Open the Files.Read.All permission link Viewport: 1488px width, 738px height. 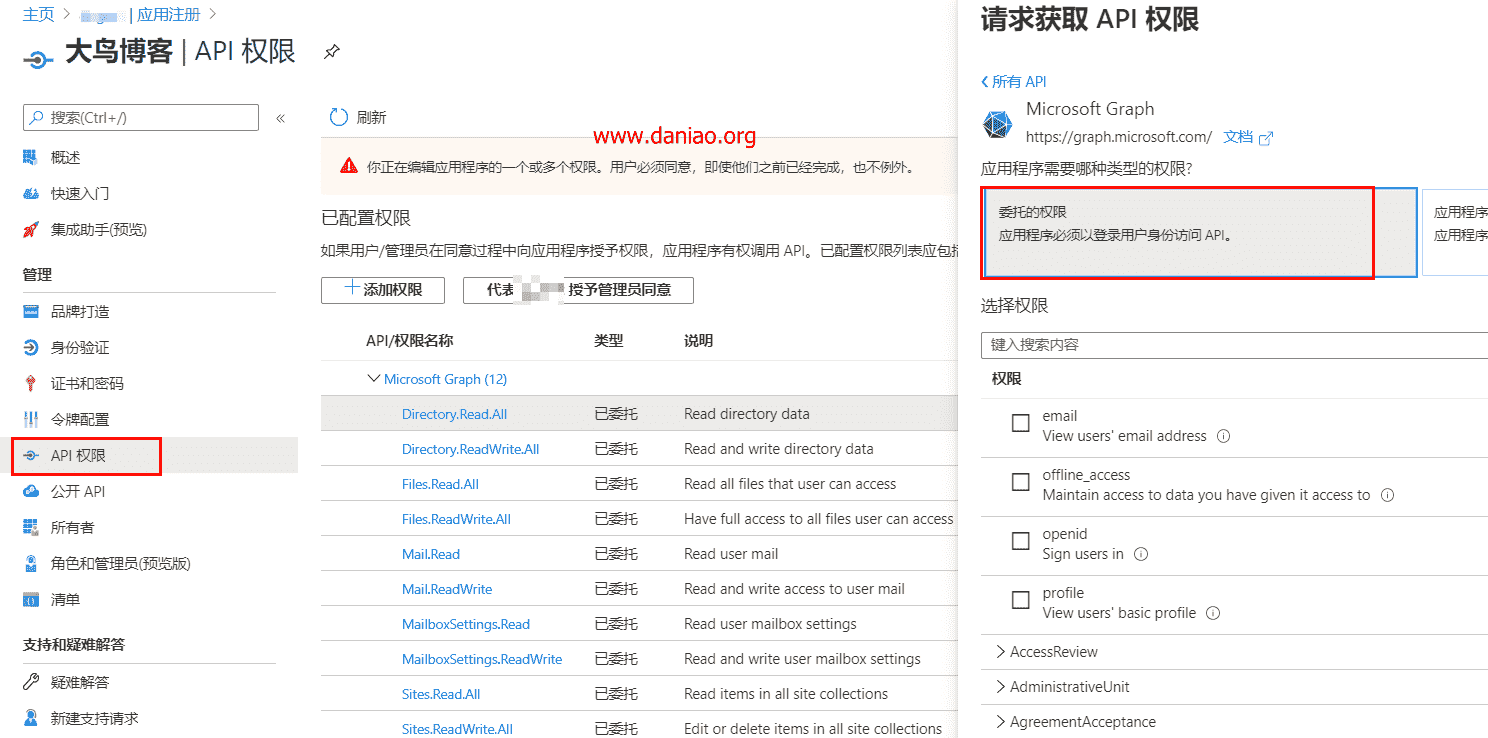click(x=440, y=484)
